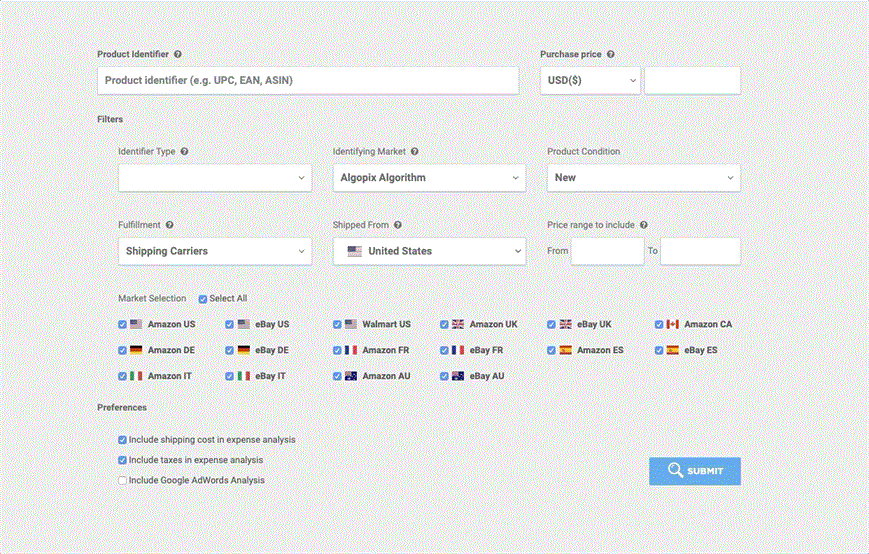Open the Algopix Algorithm market dropdown

[430, 178]
